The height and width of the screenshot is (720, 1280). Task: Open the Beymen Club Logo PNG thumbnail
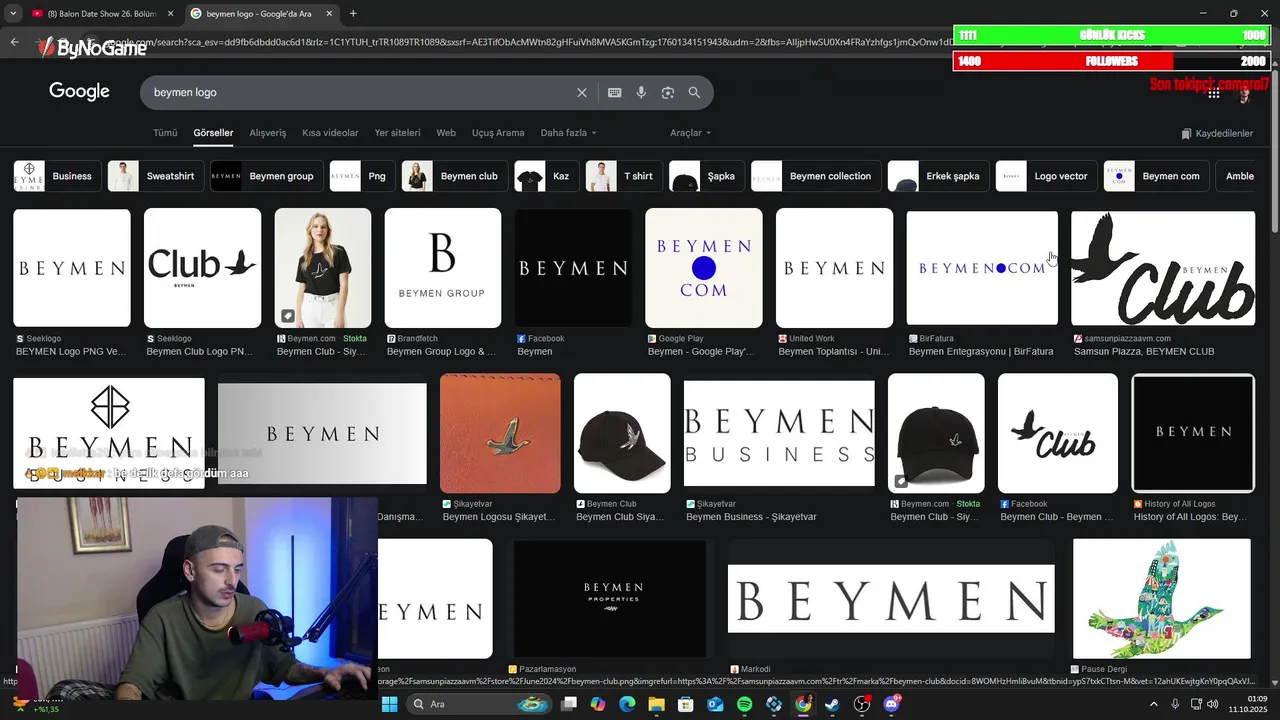pyautogui.click(x=202, y=268)
